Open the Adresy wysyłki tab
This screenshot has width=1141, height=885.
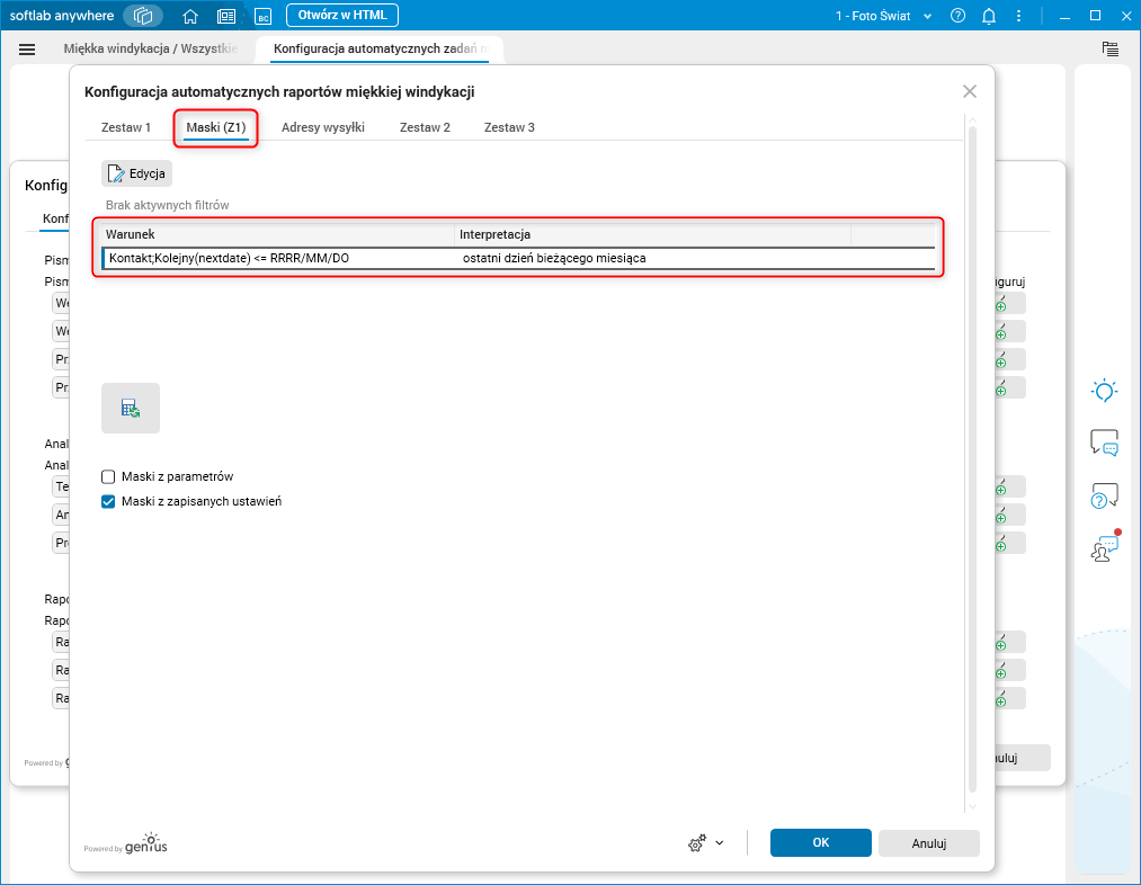[323, 127]
